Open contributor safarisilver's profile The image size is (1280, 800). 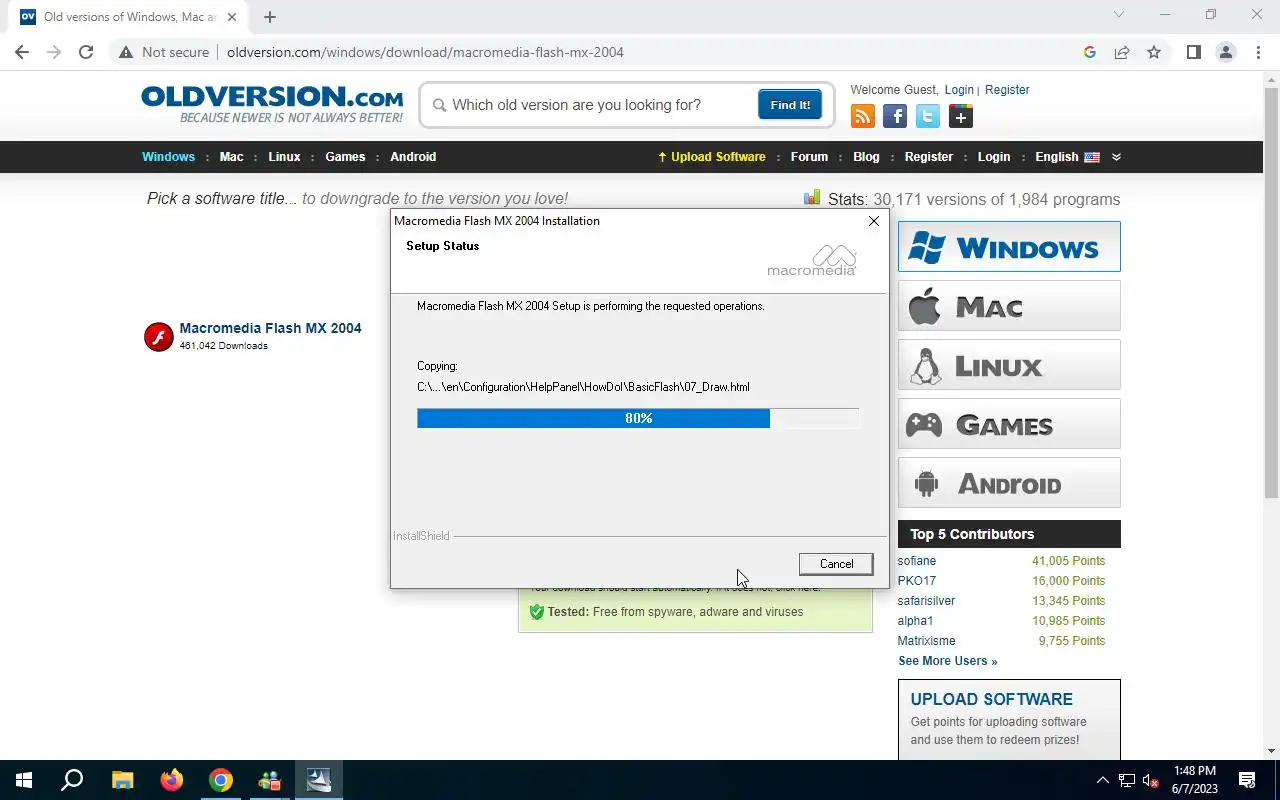click(926, 601)
